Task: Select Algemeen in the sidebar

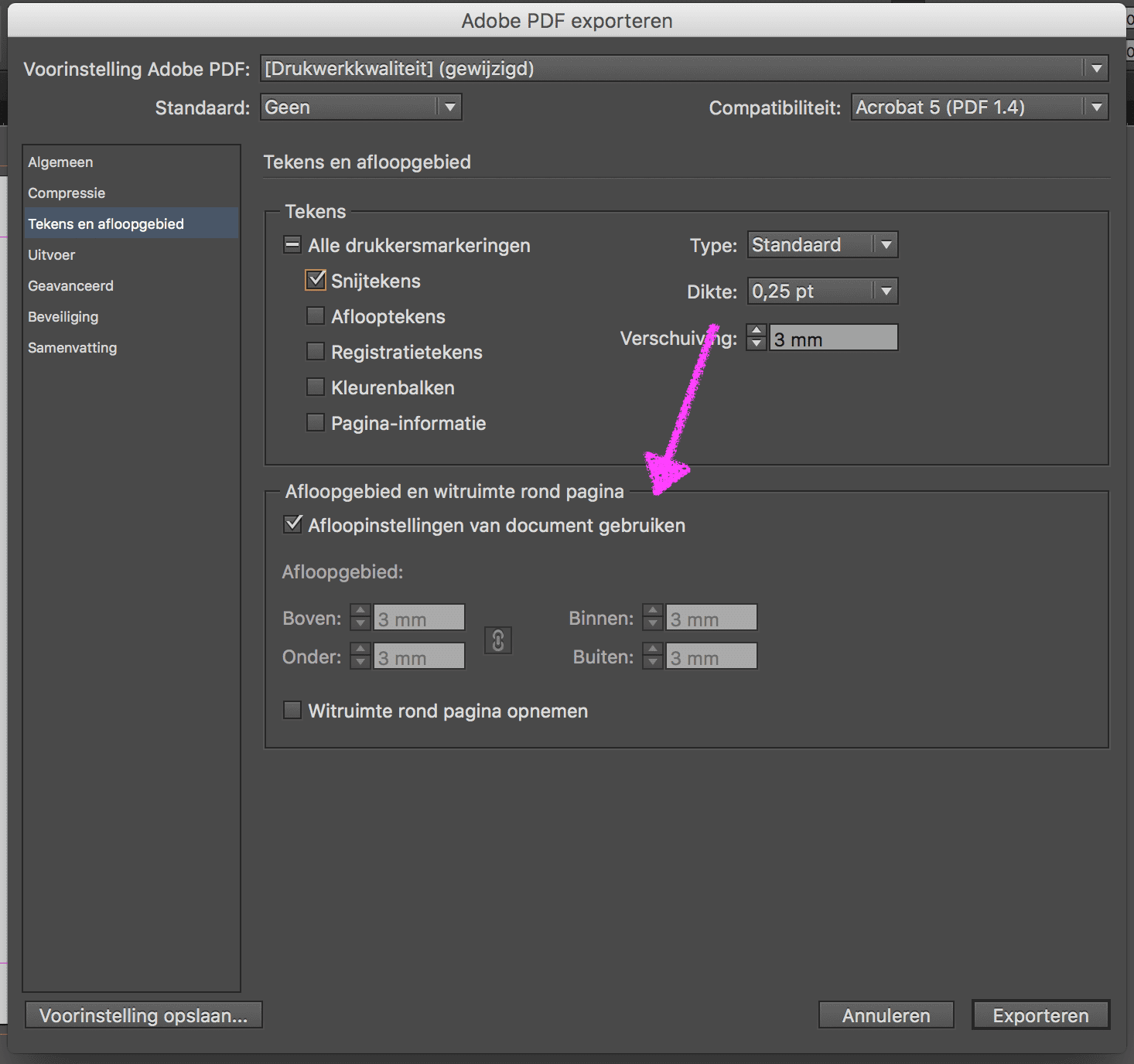Action: [132, 162]
